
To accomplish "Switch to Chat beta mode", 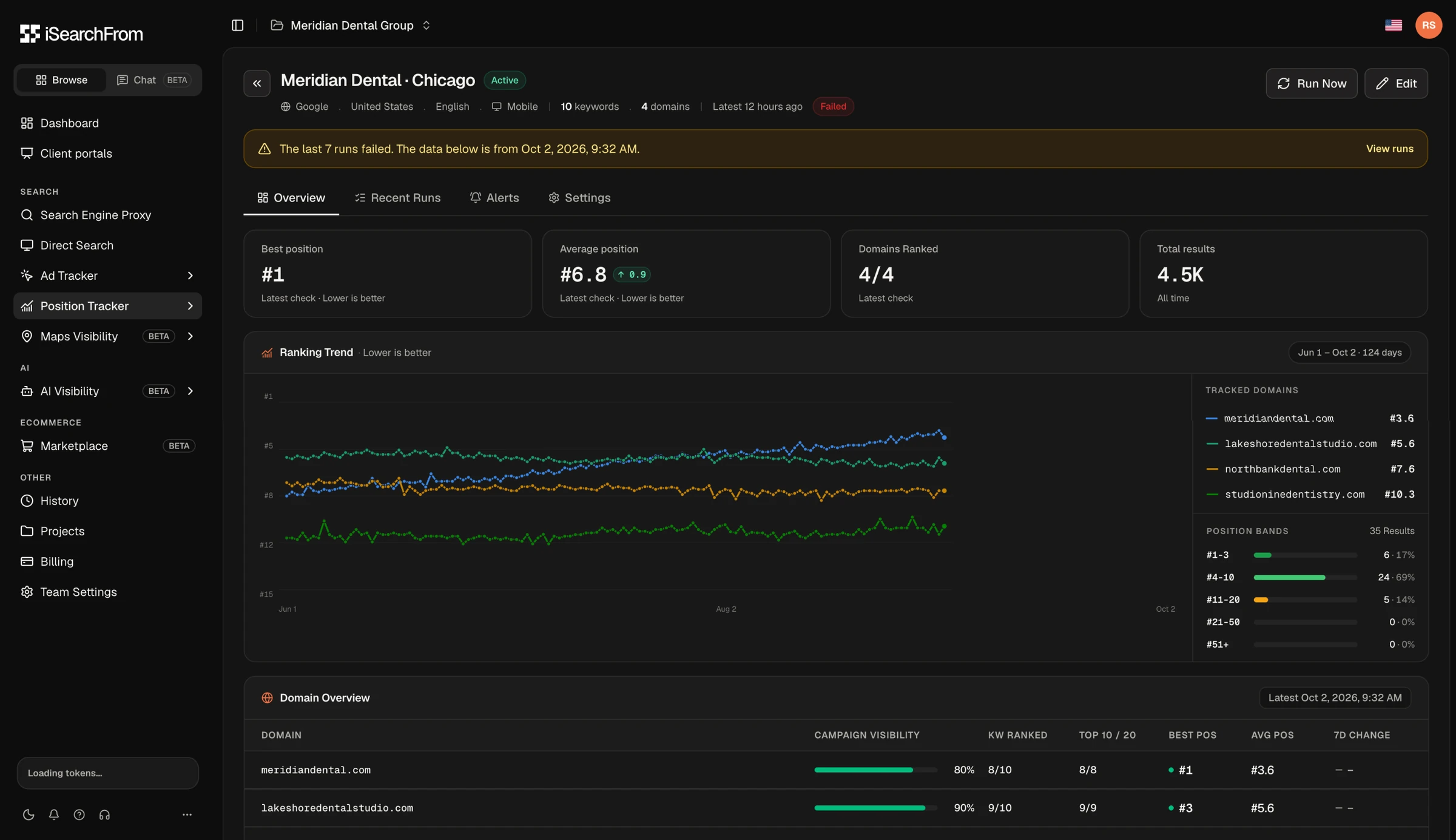I will pos(153,80).
